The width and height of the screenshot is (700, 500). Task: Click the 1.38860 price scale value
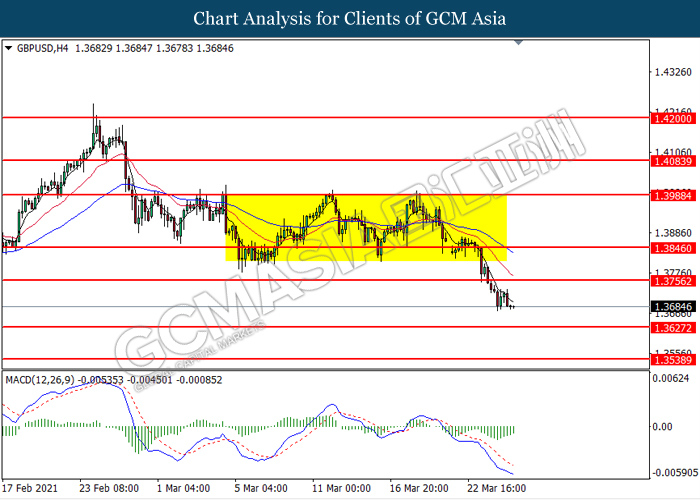pyautogui.click(x=673, y=233)
